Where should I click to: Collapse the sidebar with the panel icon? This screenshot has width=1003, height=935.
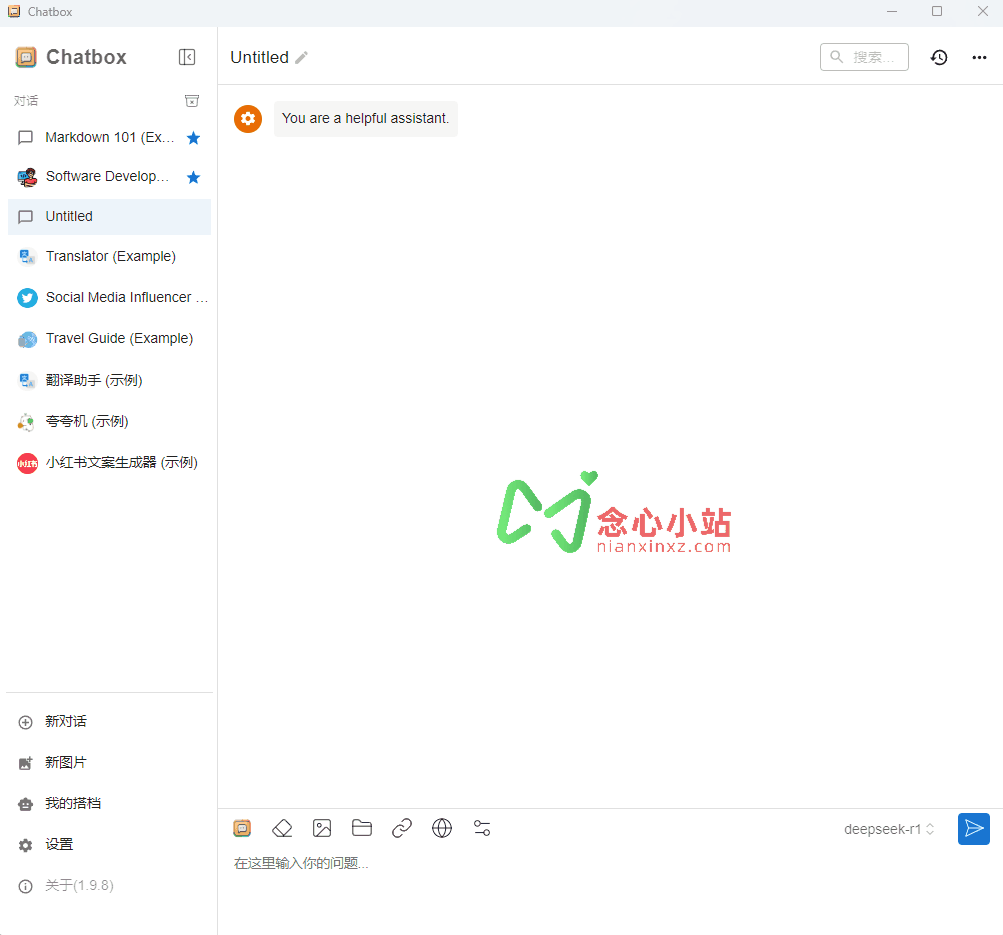pos(187,57)
